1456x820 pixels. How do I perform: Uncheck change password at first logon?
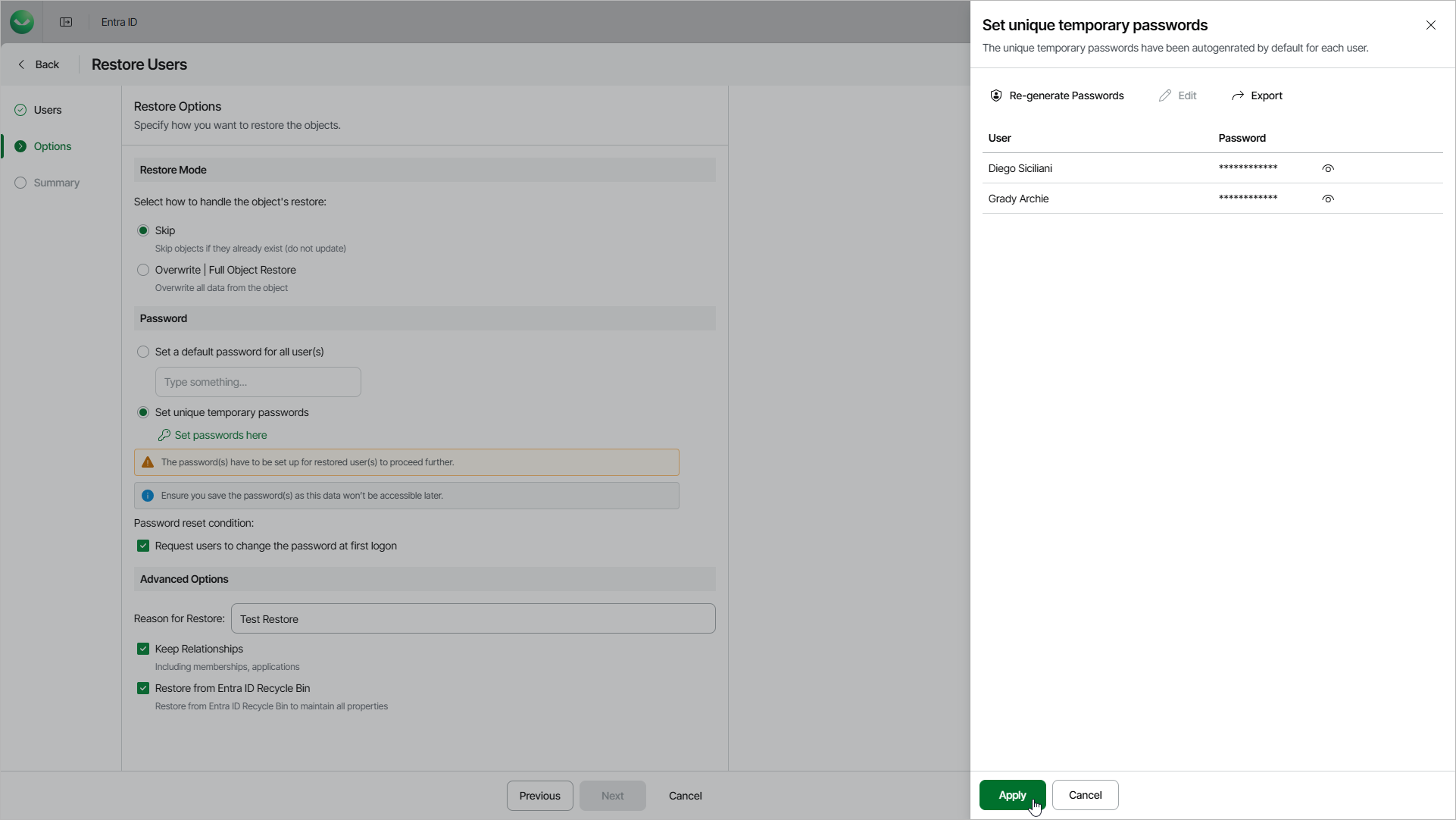(143, 546)
